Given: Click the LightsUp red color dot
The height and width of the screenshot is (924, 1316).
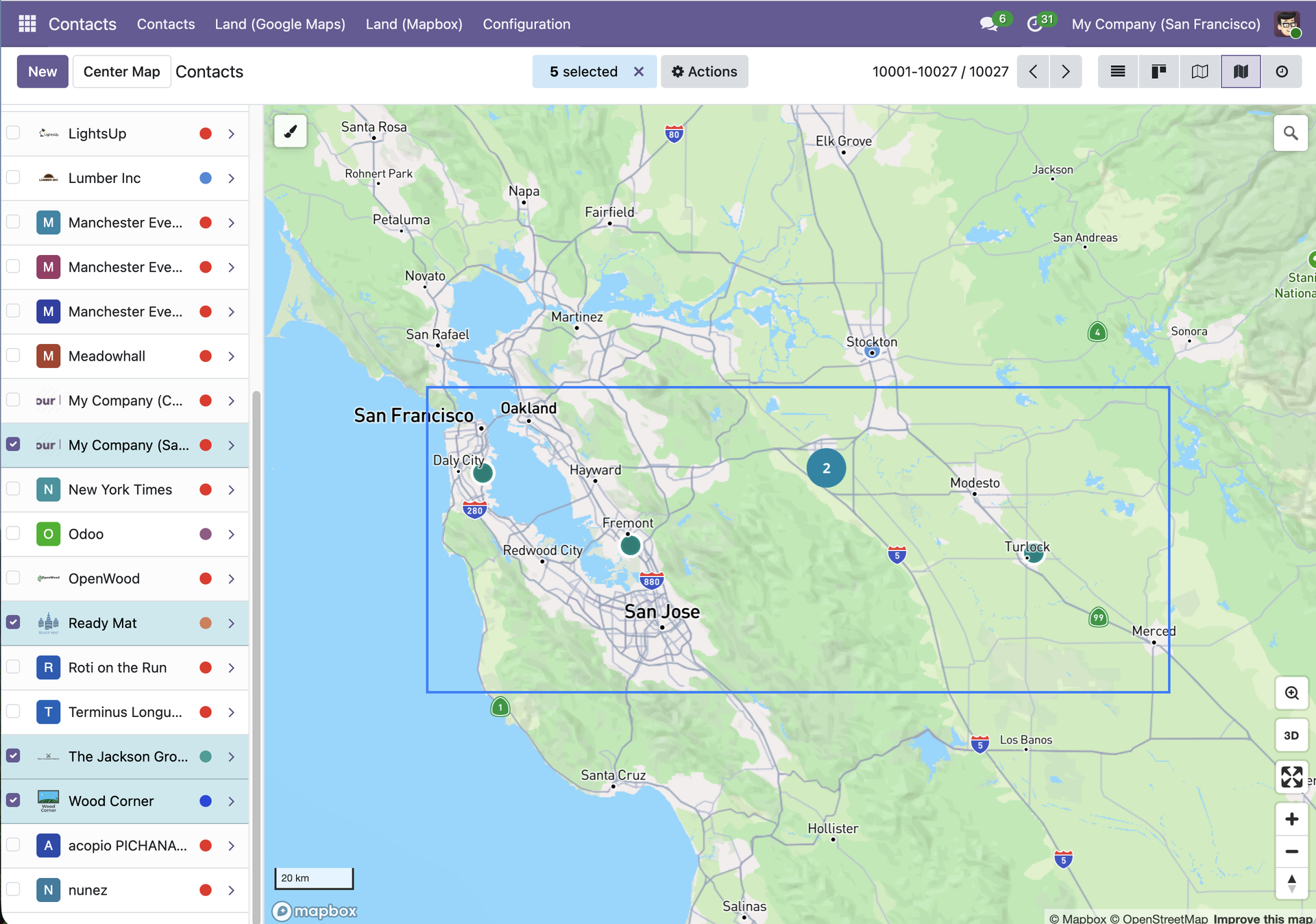Looking at the screenshot, I should pyautogui.click(x=205, y=134).
